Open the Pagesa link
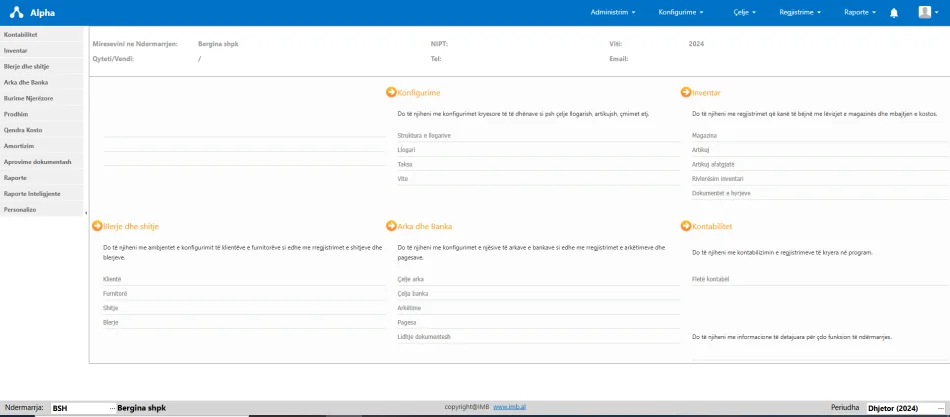Screen dimensions: 950x417 [x=407, y=322]
